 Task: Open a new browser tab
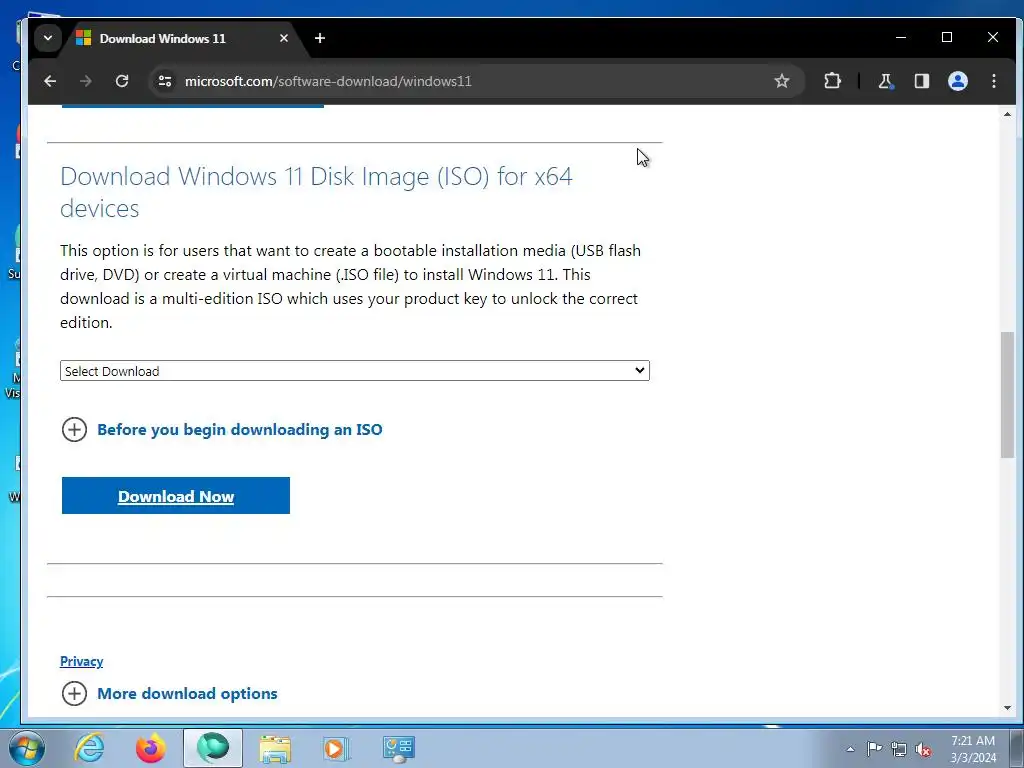pyautogui.click(x=320, y=39)
